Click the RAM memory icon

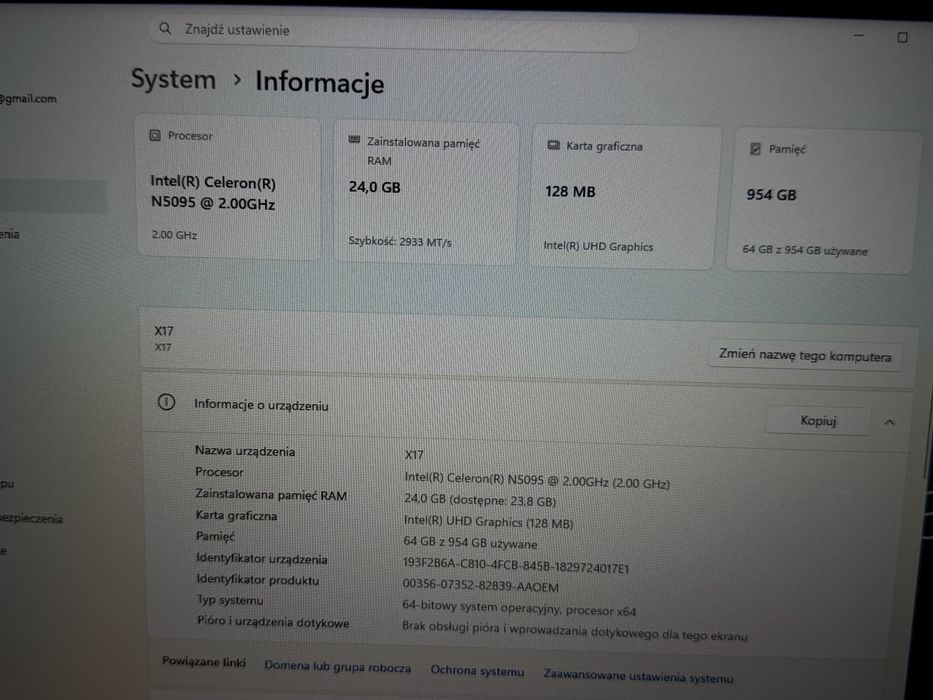[x=354, y=140]
